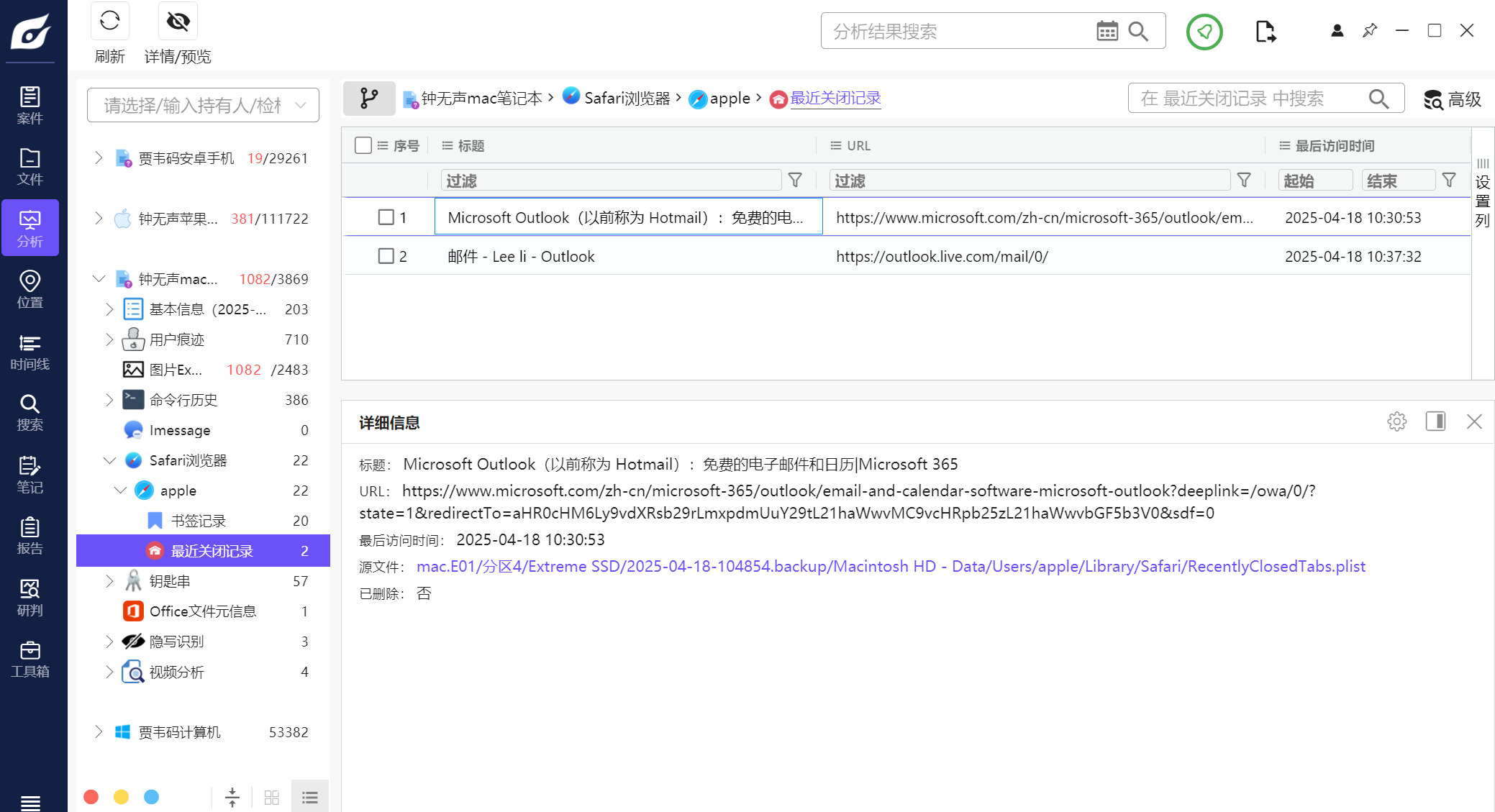Toggle the detail panel layout icon
Image resolution: width=1495 pixels, height=812 pixels.
tap(1435, 421)
